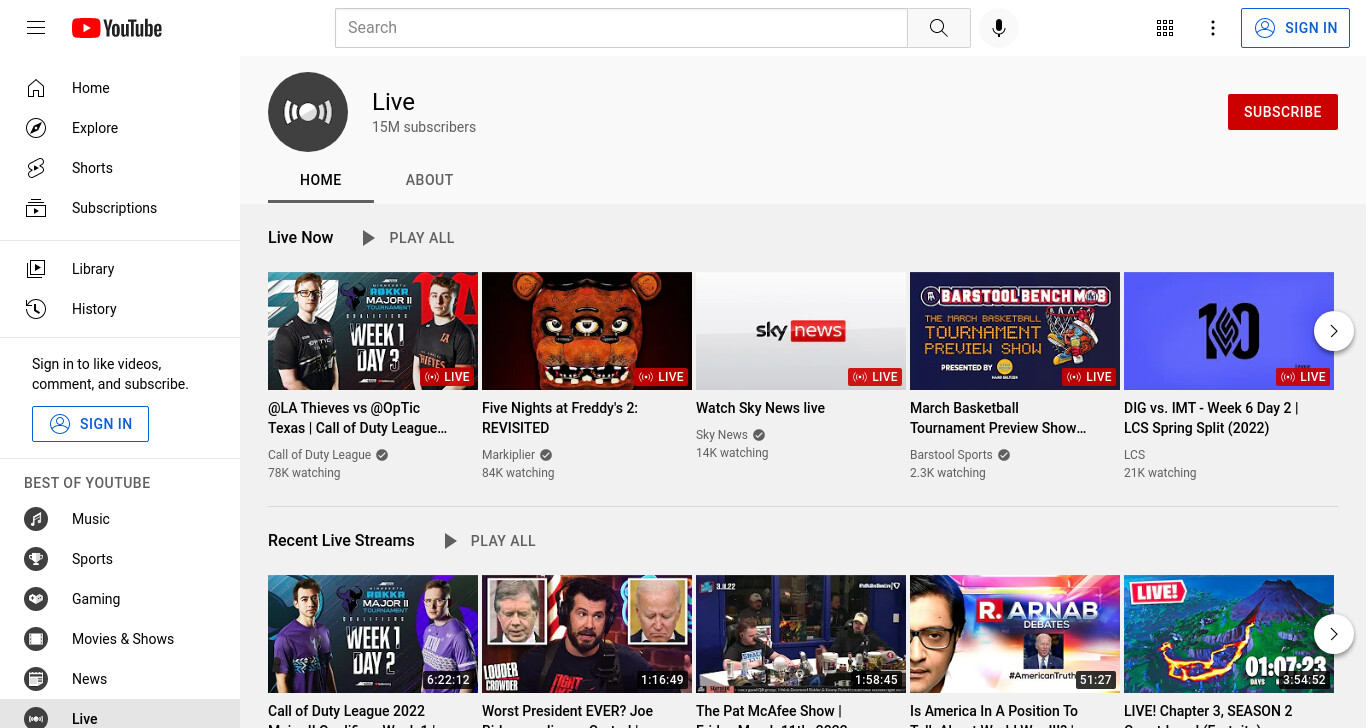Image resolution: width=1366 pixels, height=728 pixels.
Task: Open settings three-dot menu
Action: (x=1213, y=28)
